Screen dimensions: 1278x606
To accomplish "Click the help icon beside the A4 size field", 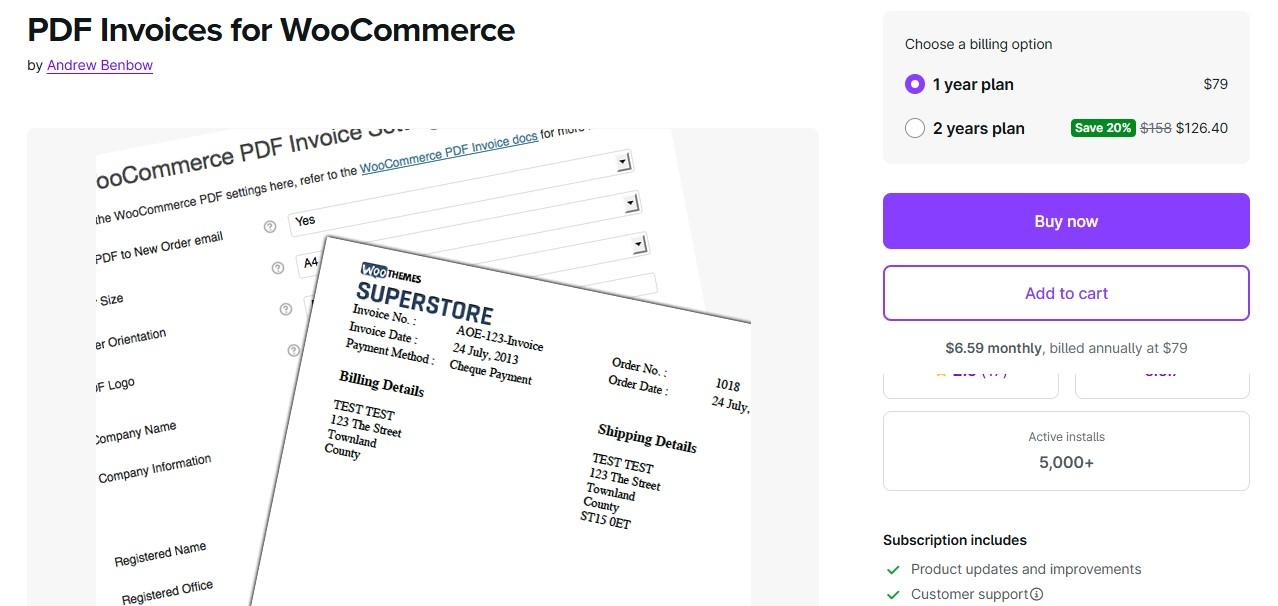I will tap(278, 268).
